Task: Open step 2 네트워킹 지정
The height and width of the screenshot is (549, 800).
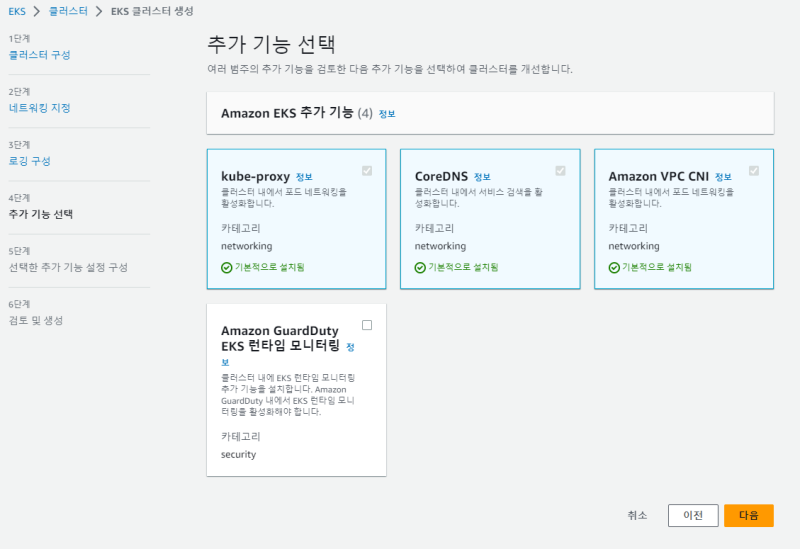Action: tap(39, 108)
